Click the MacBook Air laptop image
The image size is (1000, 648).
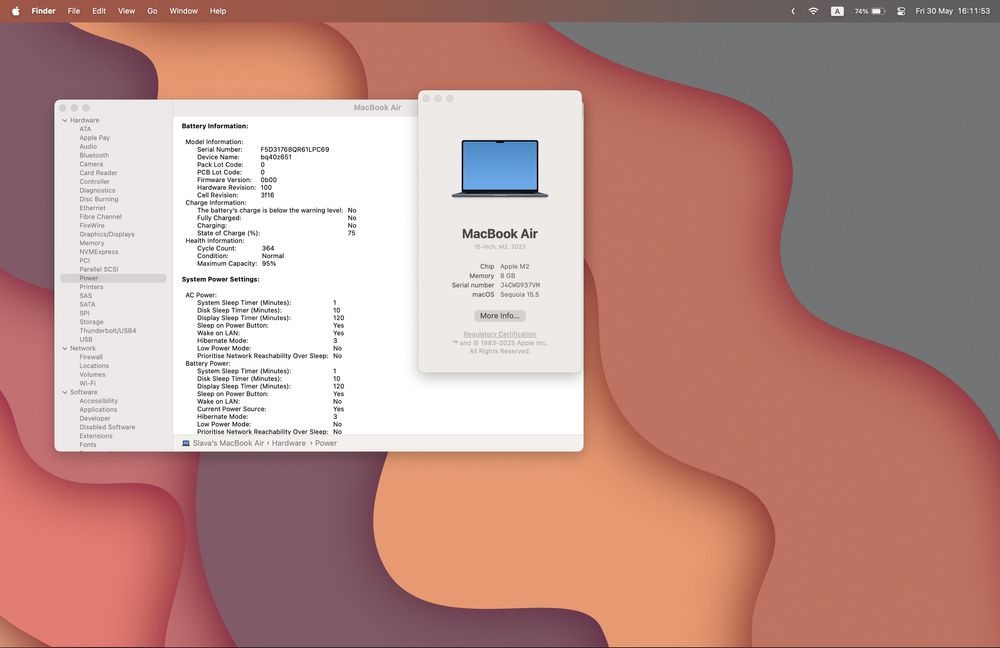pos(500,168)
